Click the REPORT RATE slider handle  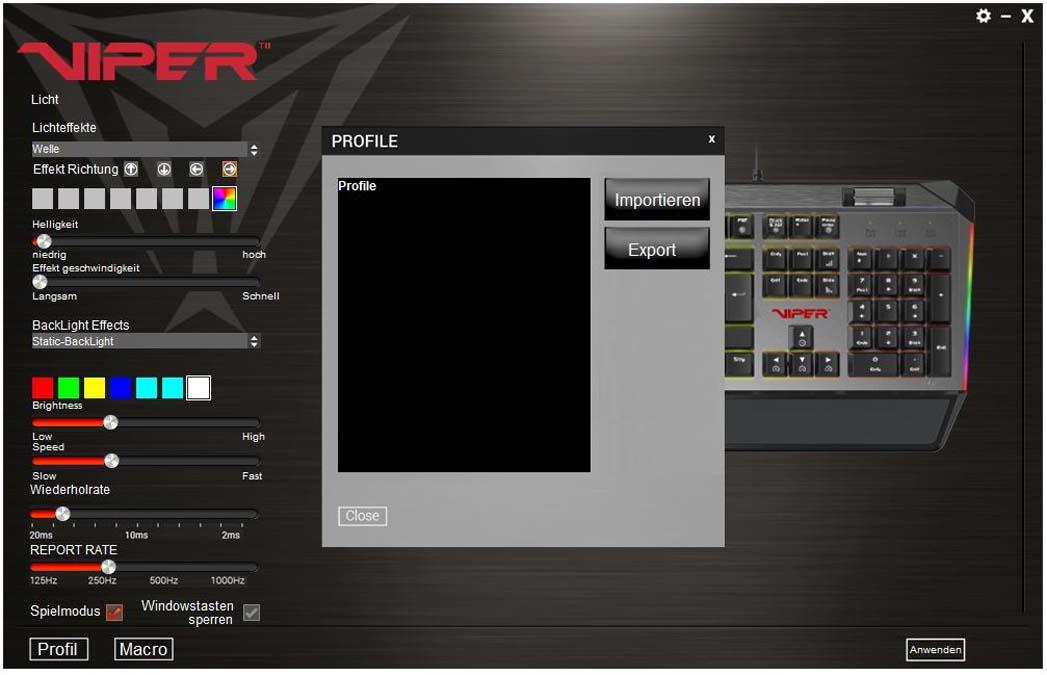(x=108, y=567)
